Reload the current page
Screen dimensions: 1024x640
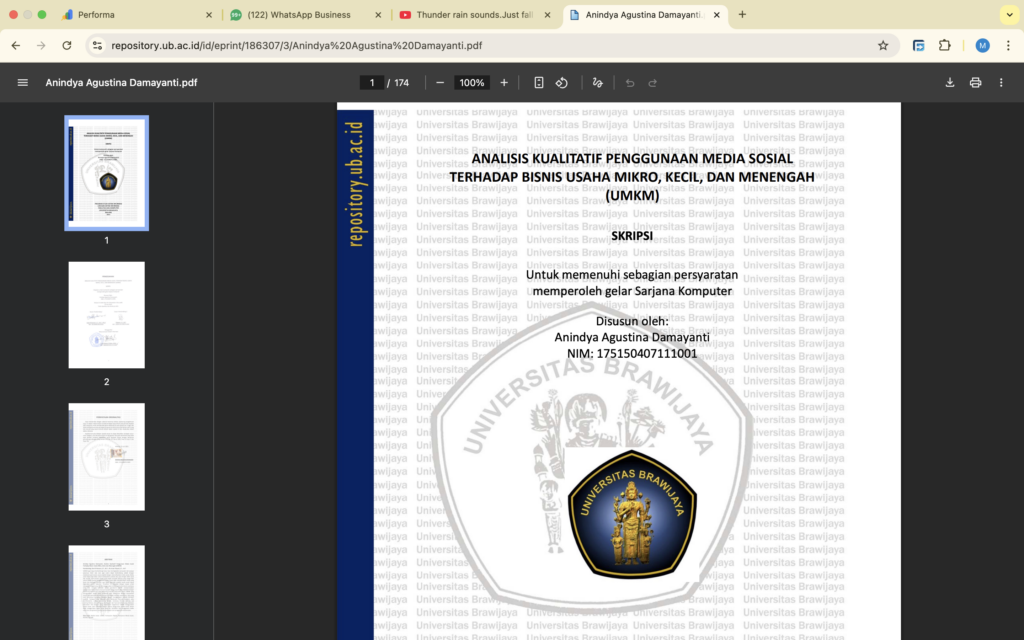(x=67, y=45)
